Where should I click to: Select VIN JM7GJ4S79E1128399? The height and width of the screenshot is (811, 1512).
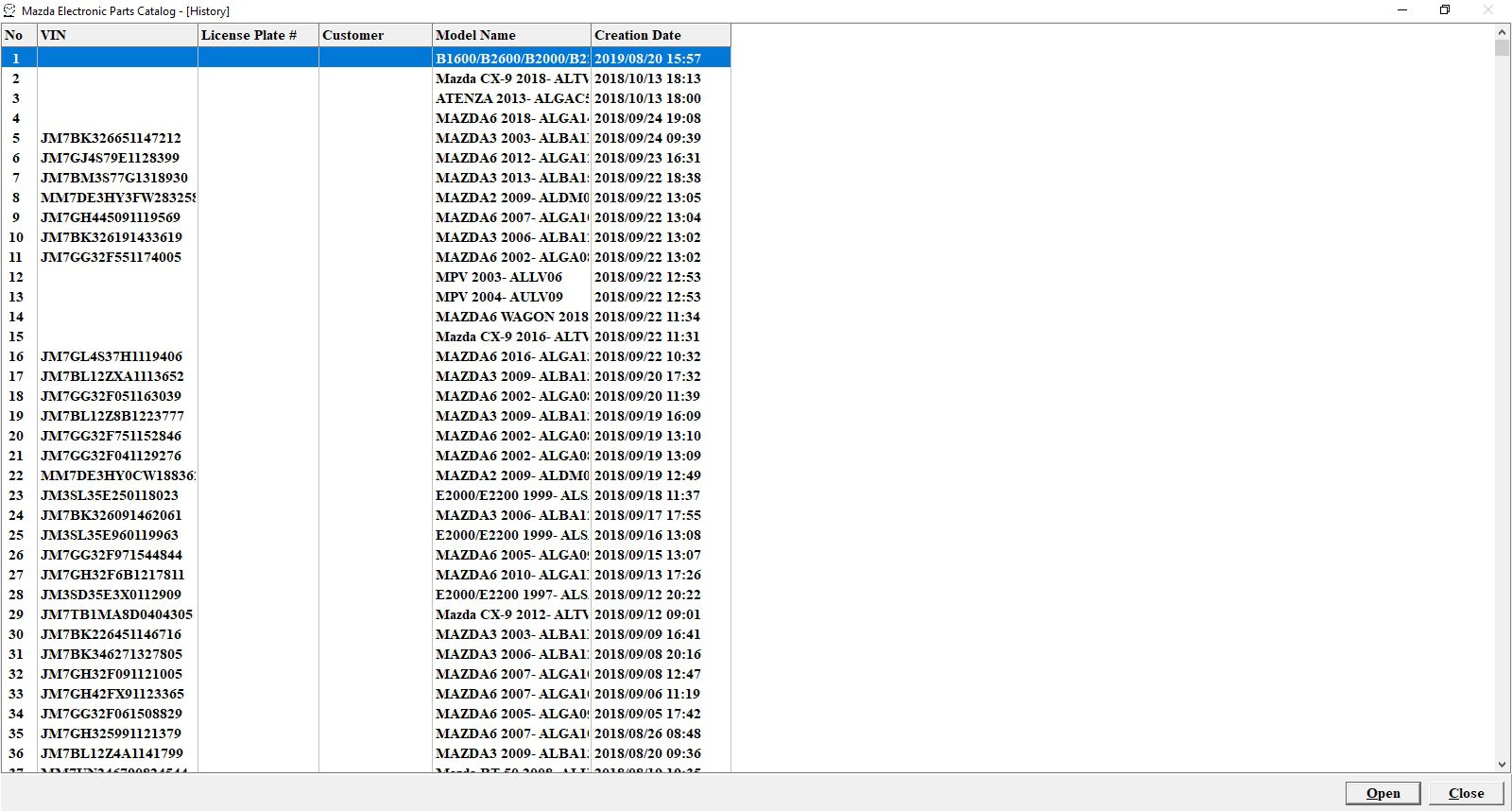(x=110, y=158)
